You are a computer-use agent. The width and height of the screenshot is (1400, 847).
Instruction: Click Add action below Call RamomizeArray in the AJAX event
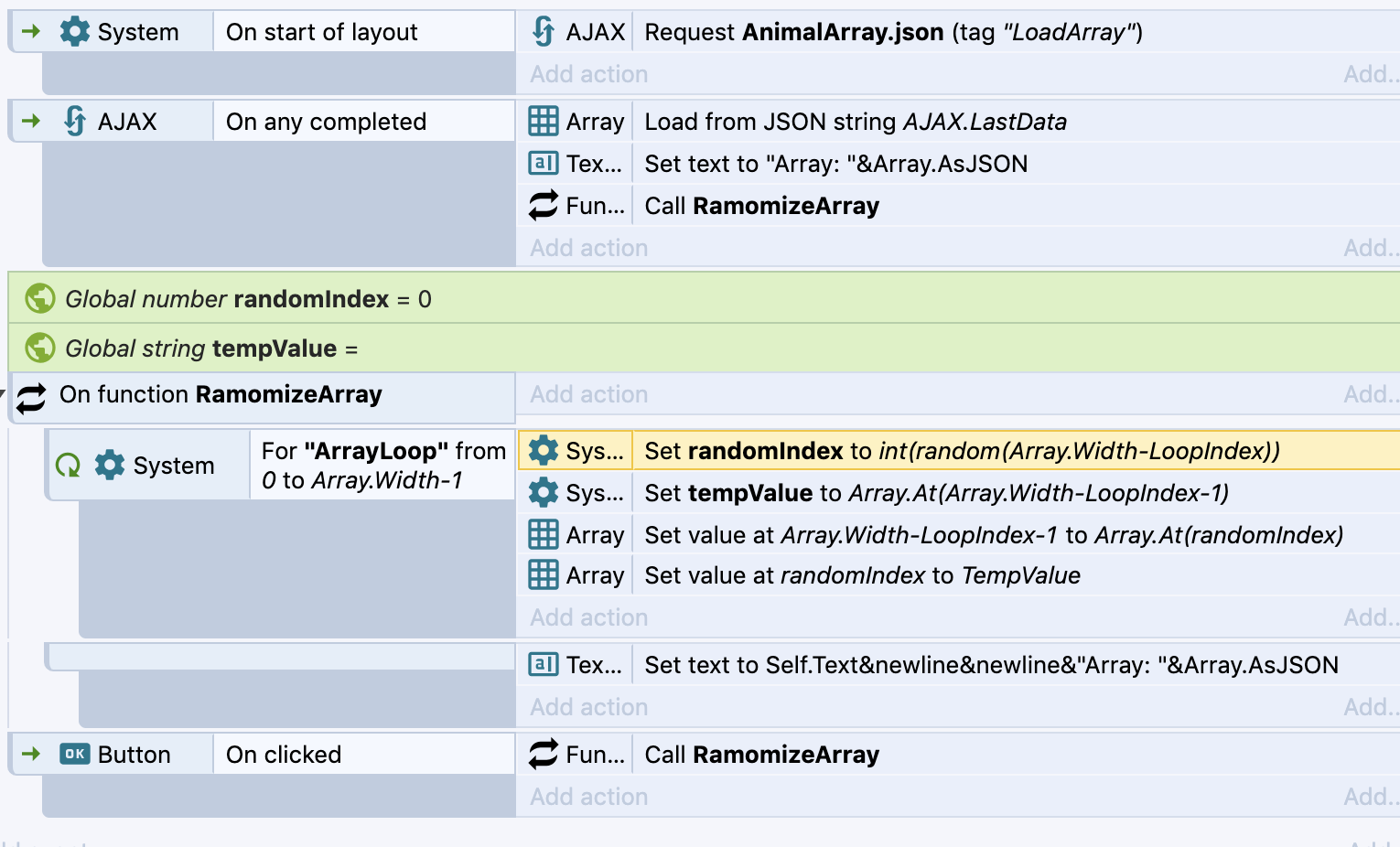588,248
